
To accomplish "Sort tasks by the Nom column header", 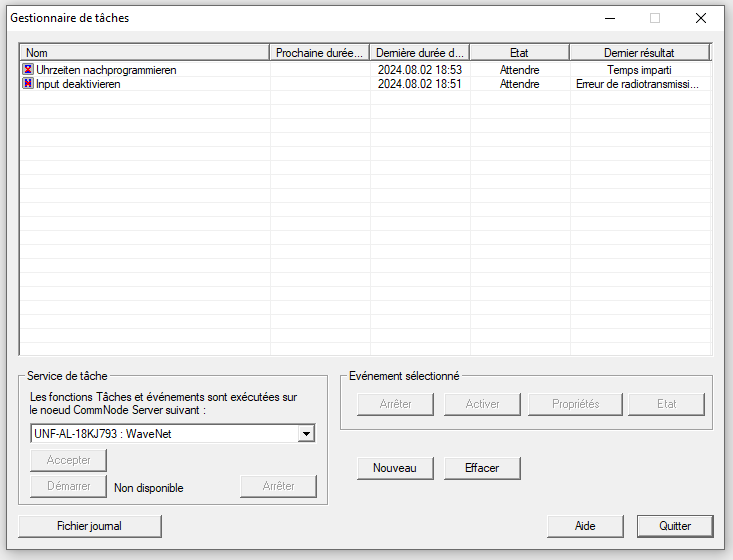I will pyautogui.click(x=144, y=52).
